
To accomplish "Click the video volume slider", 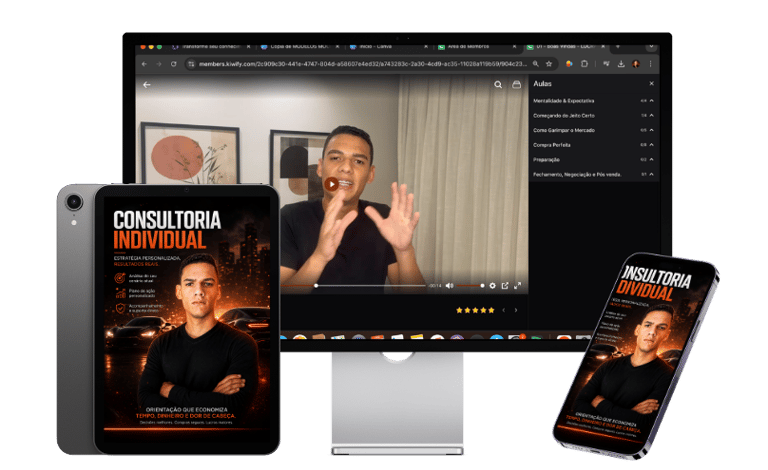I will 470,285.
